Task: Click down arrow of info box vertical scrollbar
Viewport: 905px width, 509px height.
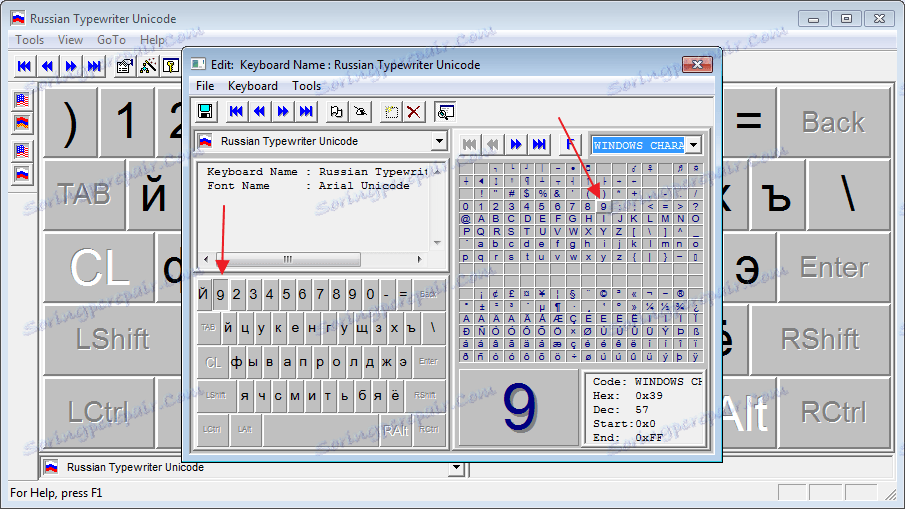Action: tap(437, 243)
